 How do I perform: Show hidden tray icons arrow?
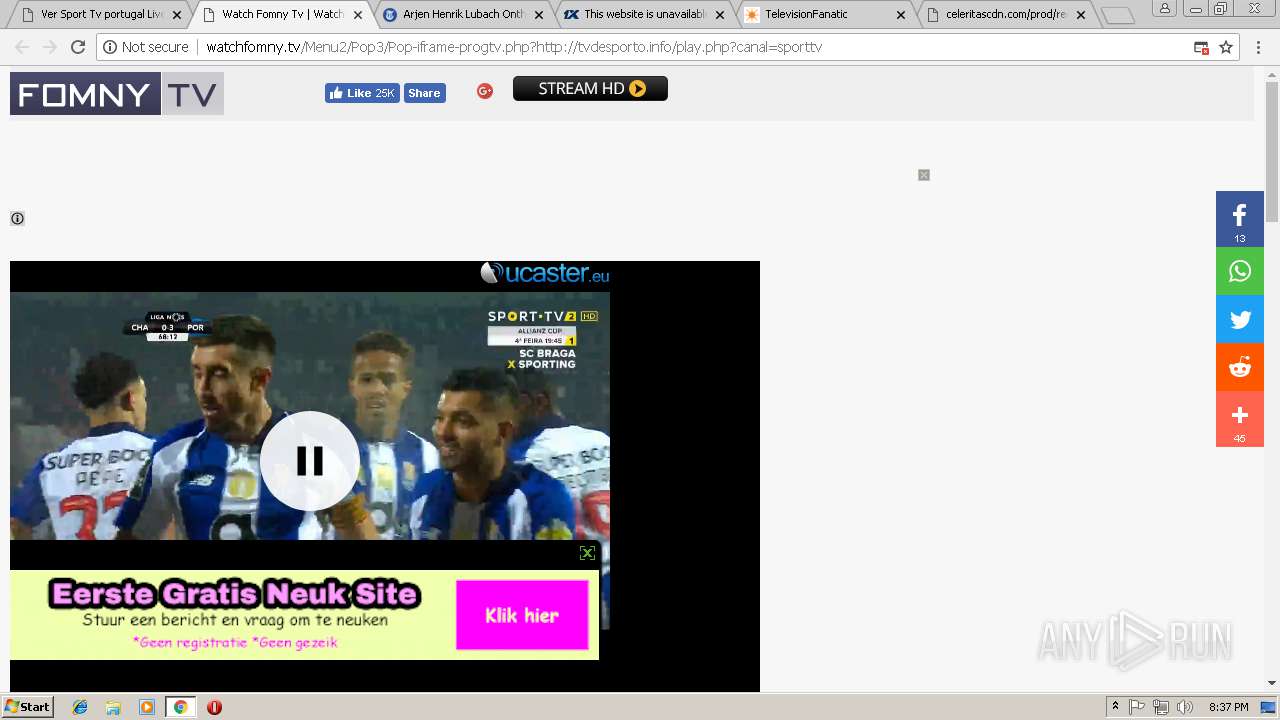point(1115,707)
